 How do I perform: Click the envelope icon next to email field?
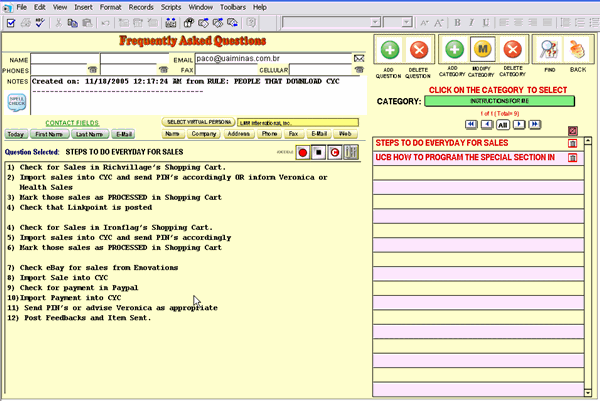click(359, 59)
